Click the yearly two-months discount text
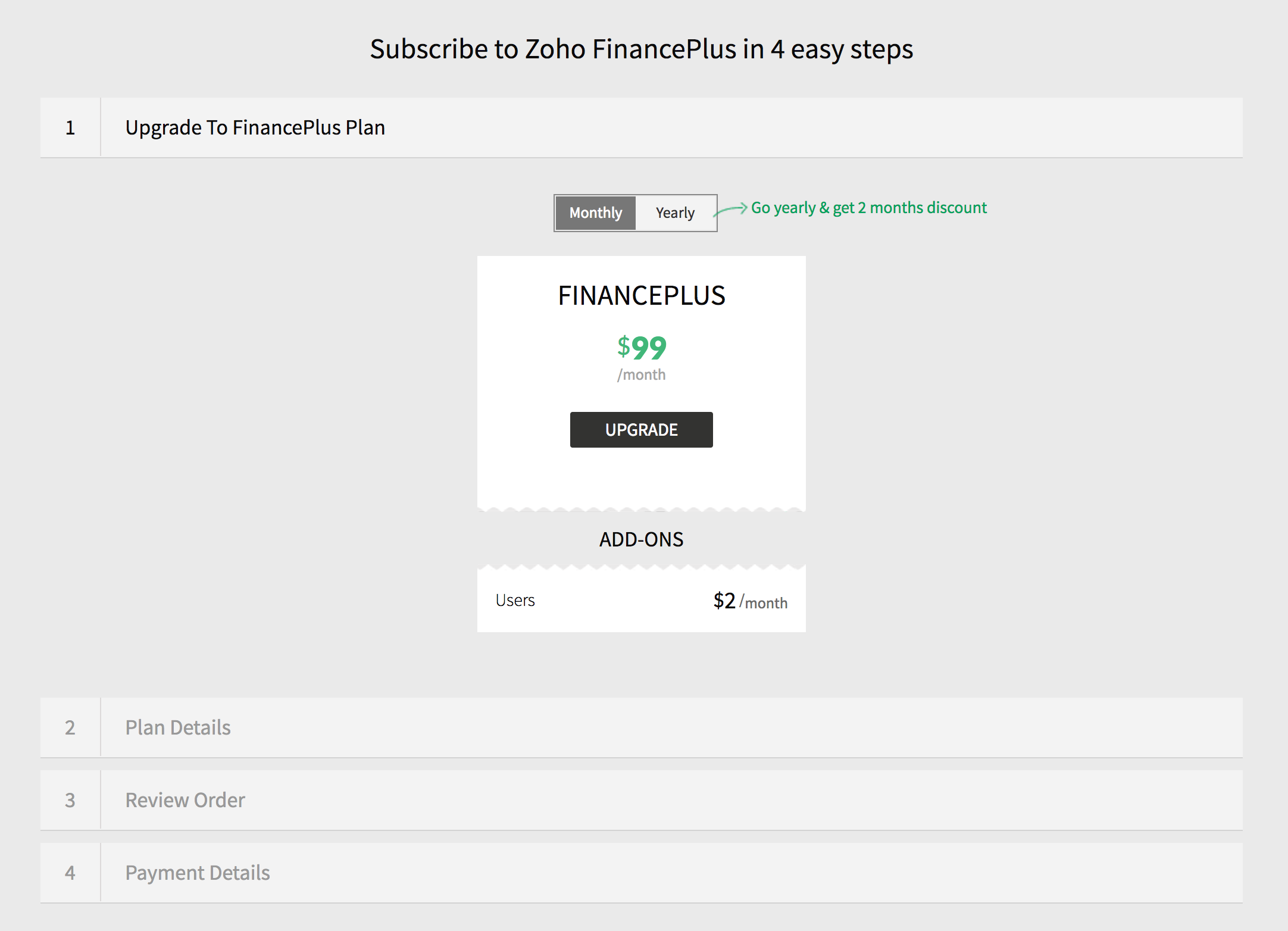 coord(868,208)
